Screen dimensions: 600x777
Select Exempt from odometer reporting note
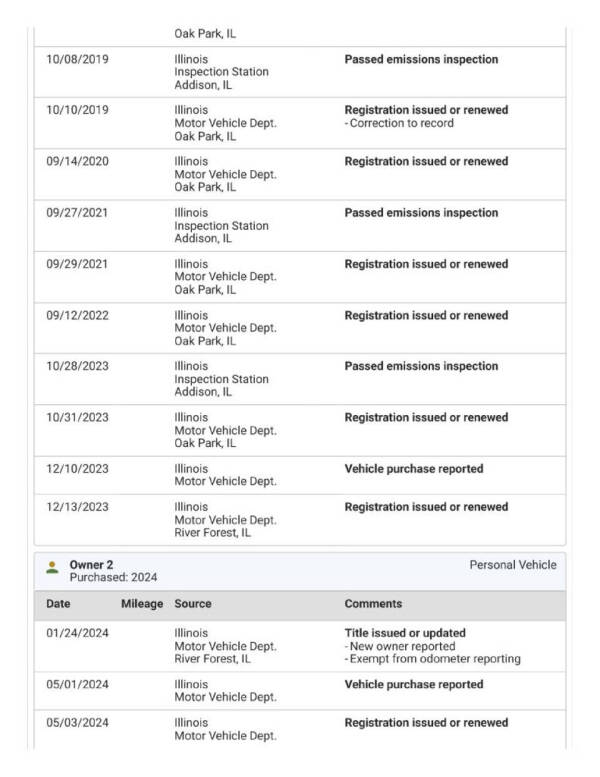435,659
